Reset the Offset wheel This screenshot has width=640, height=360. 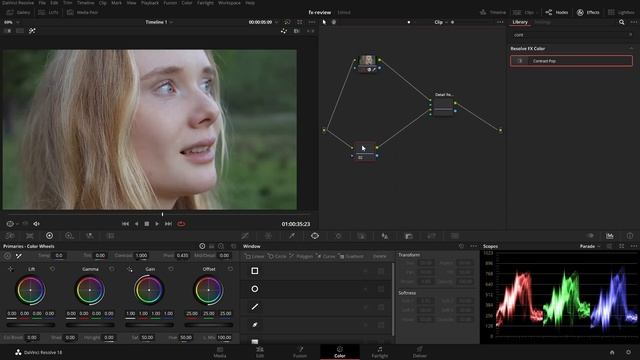coord(230,269)
